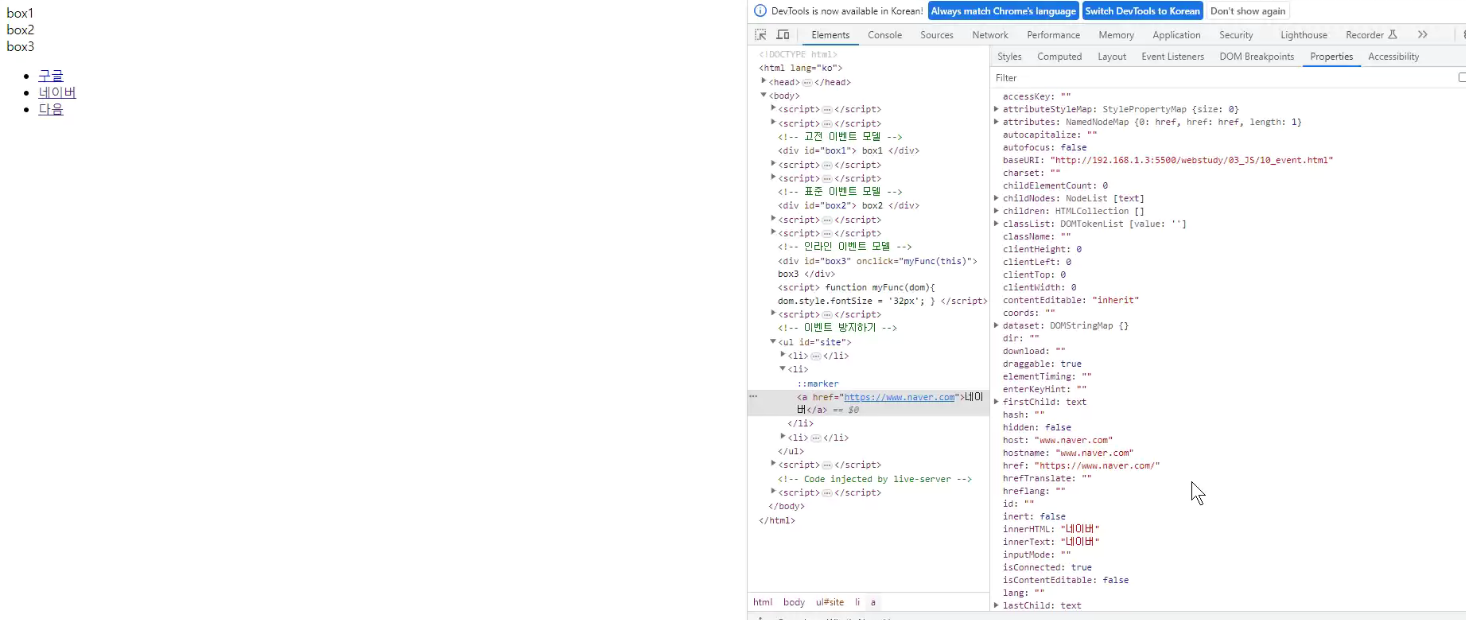This screenshot has width=1466, height=620.
Task: Open the Recorder tab
Action: (x=1371, y=35)
